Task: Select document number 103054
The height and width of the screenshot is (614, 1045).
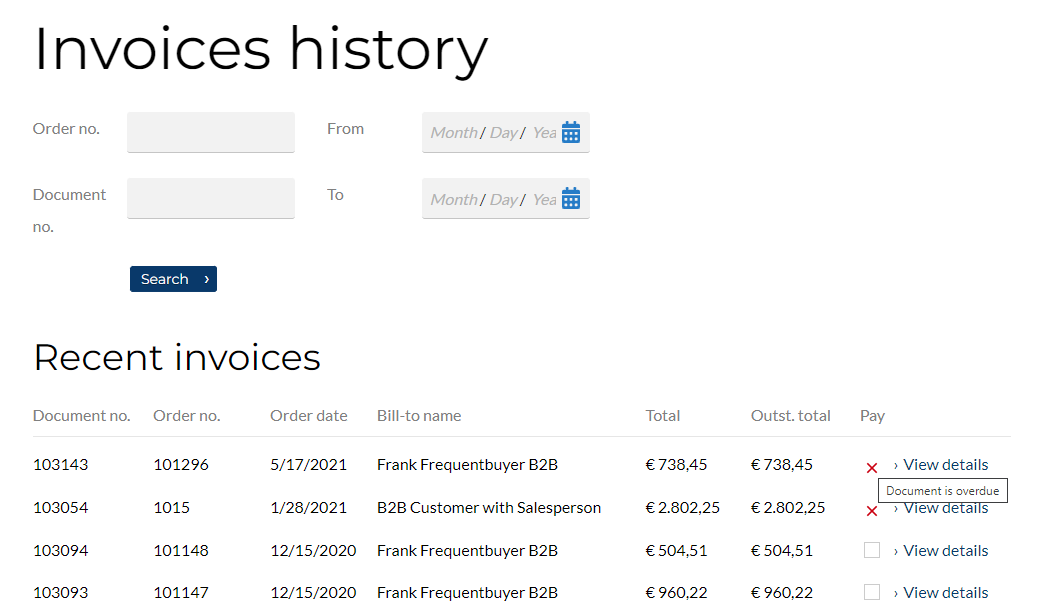Action: (x=61, y=507)
